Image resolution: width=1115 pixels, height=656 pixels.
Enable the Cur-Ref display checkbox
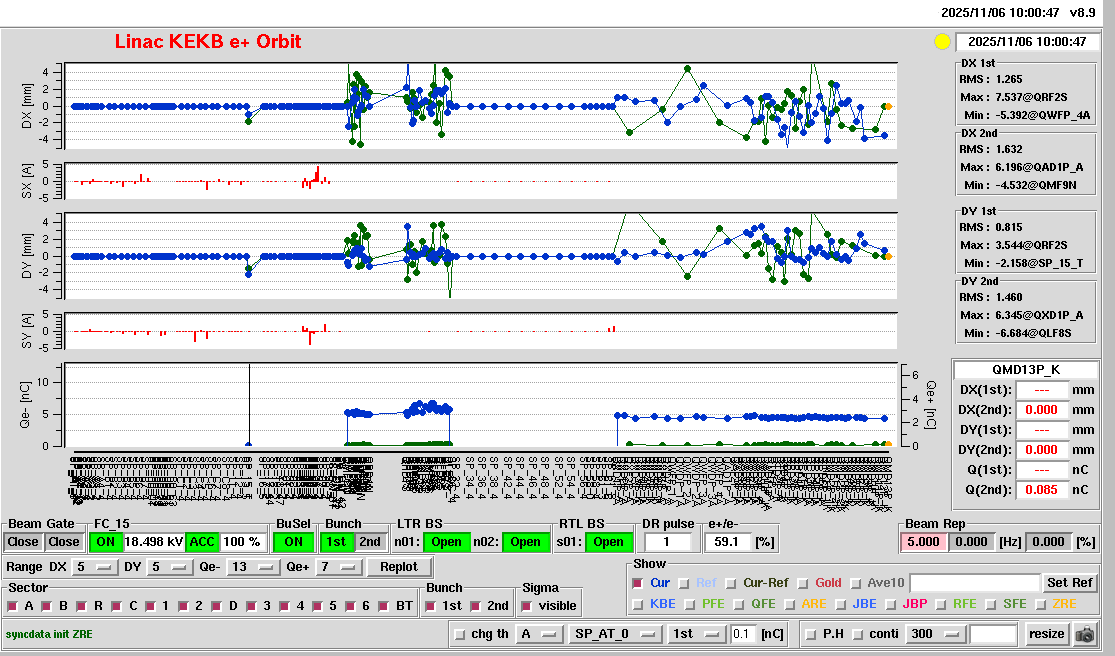[733, 583]
